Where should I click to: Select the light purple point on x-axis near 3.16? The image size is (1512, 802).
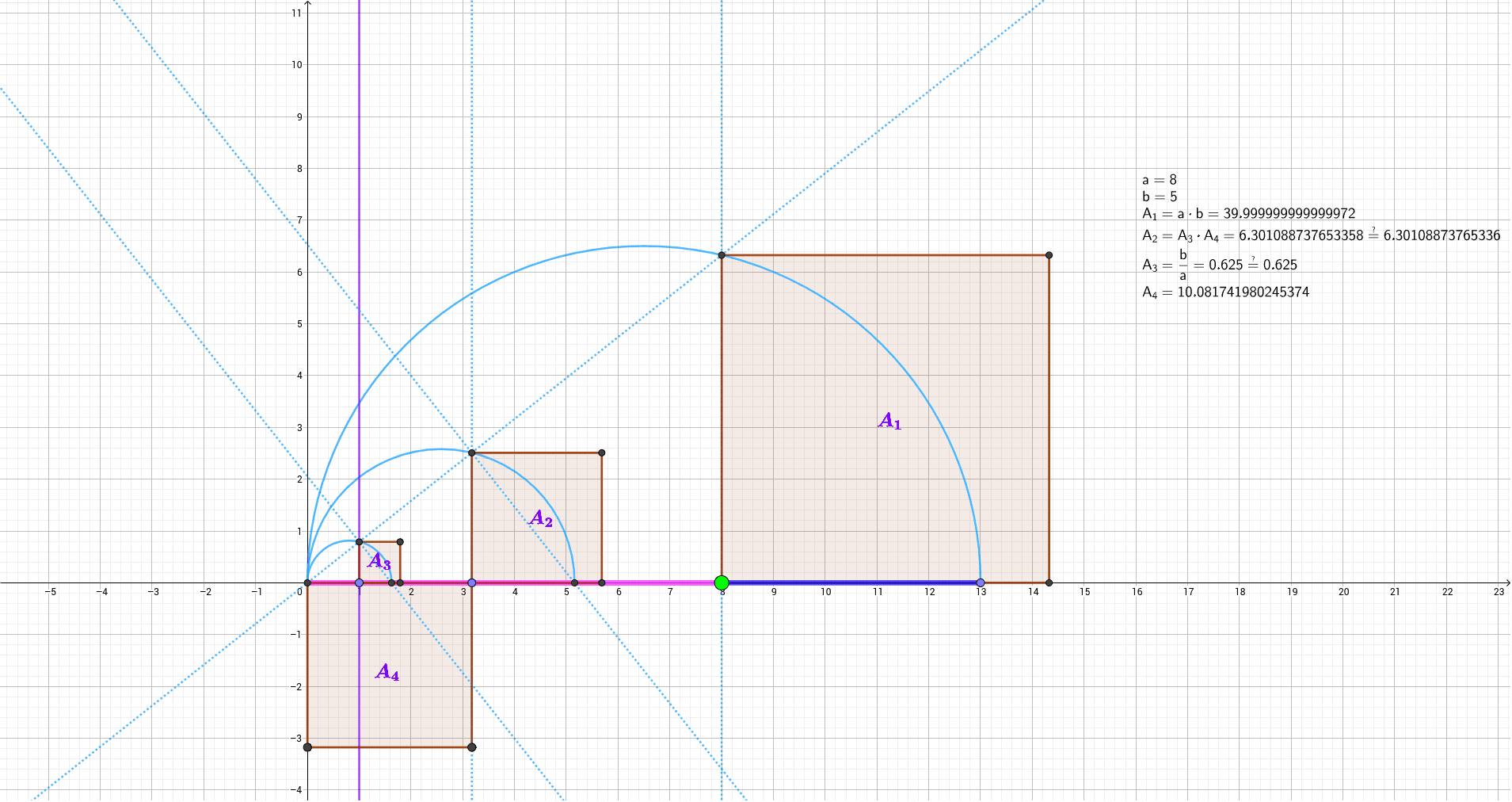coord(472,583)
